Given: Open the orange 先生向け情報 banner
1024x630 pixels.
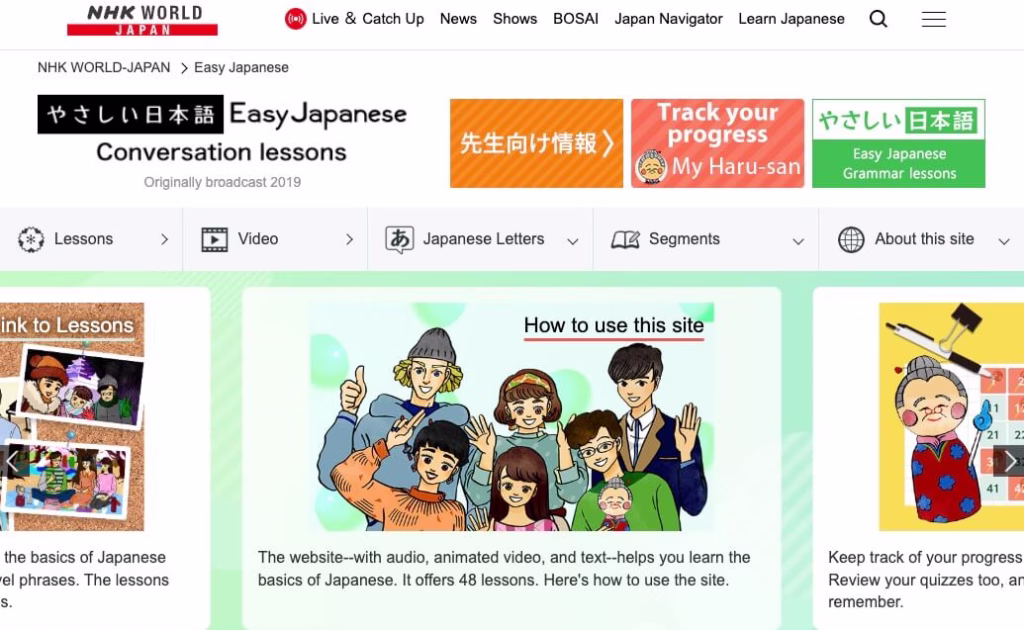Looking at the screenshot, I should tap(536, 144).
